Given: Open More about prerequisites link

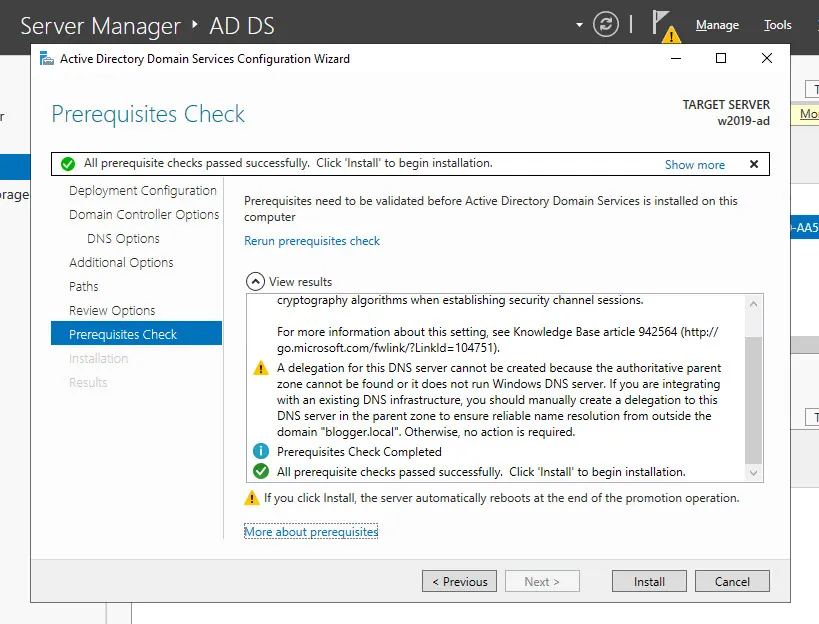Looking at the screenshot, I should click(311, 532).
